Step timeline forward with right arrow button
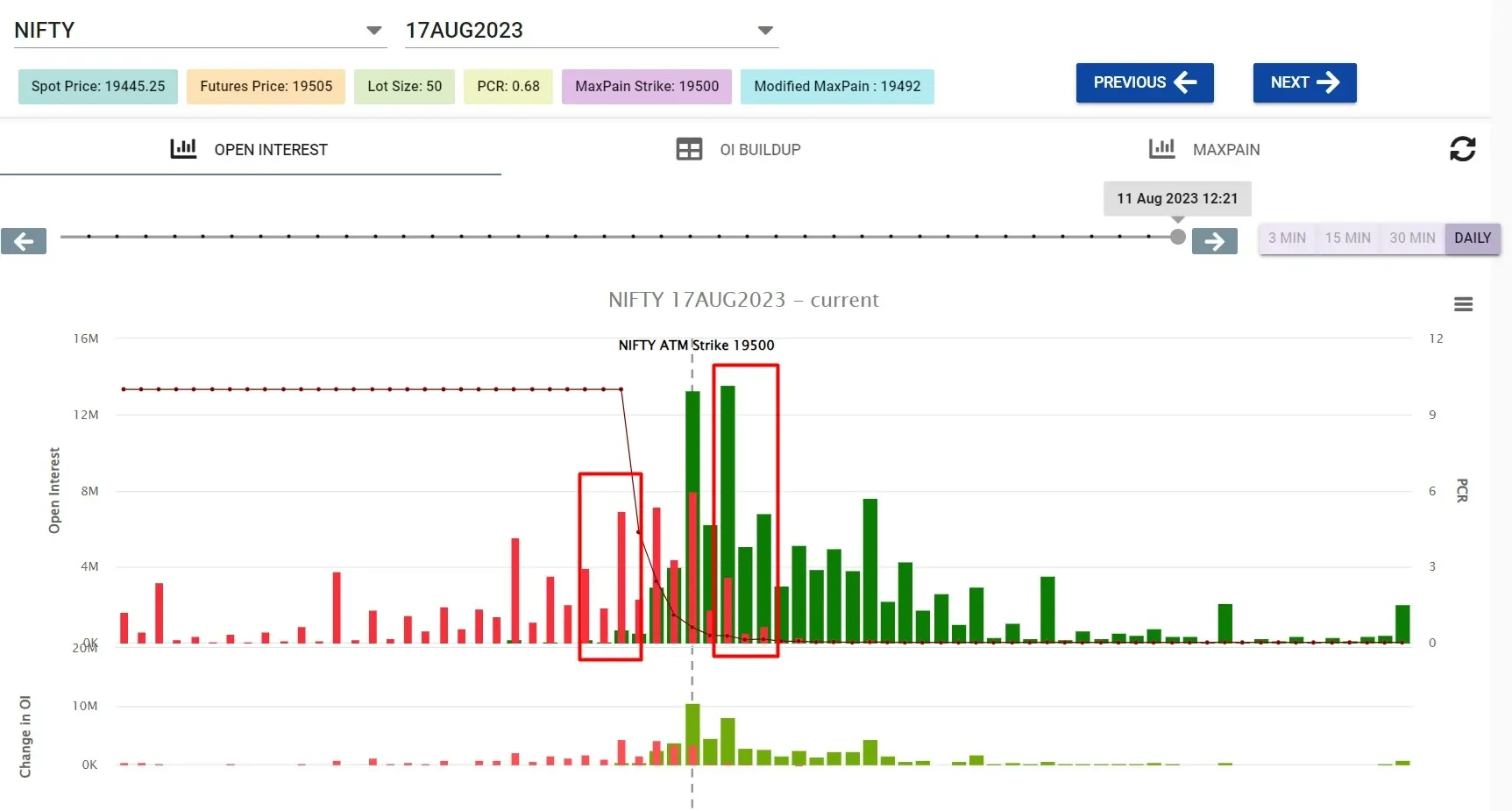 tap(1215, 241)
